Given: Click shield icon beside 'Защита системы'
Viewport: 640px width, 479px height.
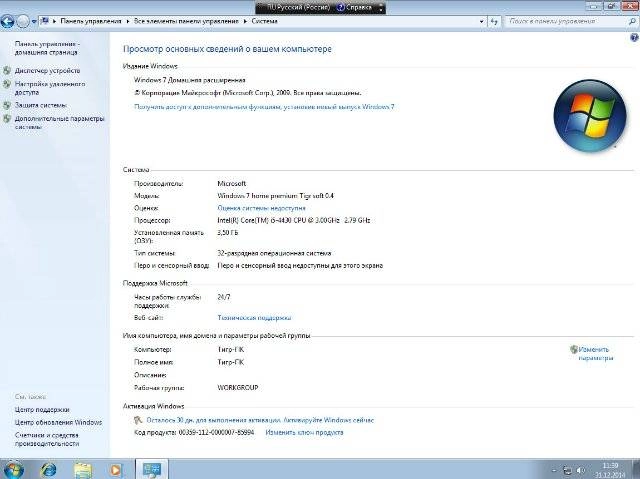Looking at the screenshot, I should pos(7,105).
